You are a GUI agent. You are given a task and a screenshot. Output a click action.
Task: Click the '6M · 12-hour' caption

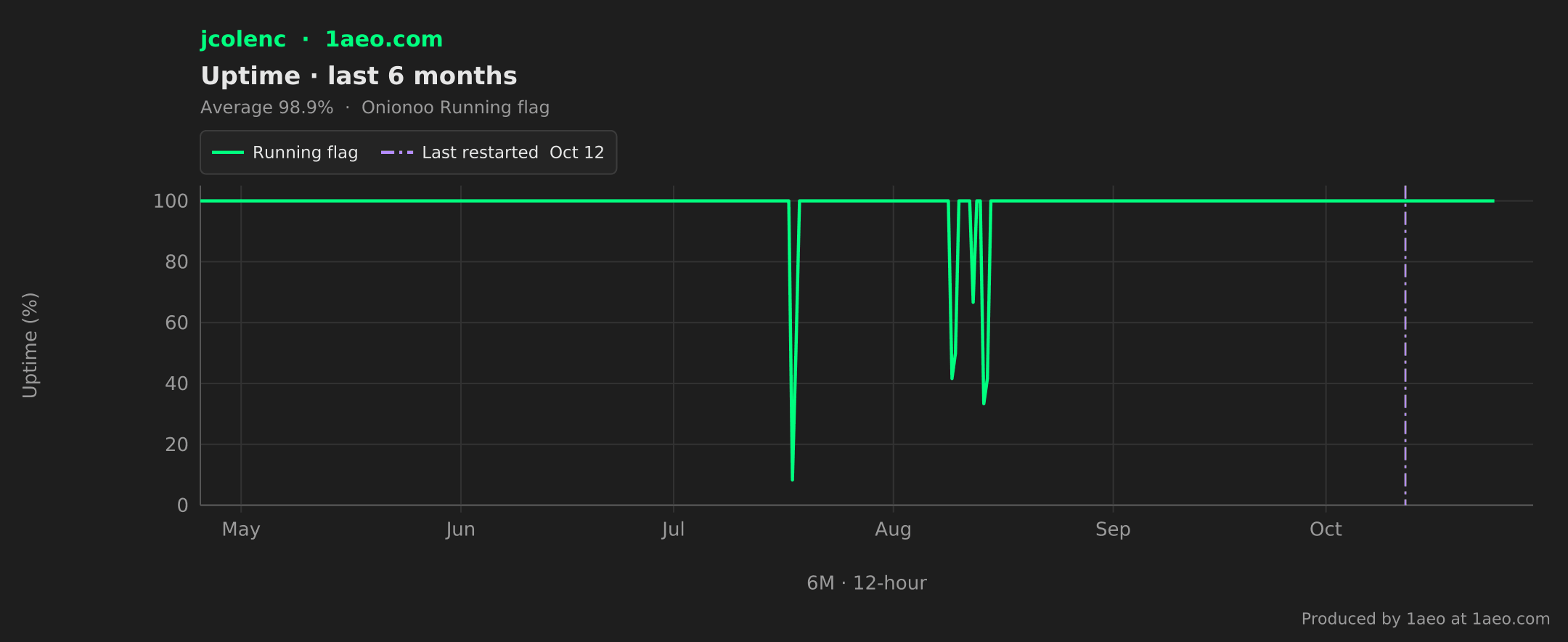click(x=867, y=583)
